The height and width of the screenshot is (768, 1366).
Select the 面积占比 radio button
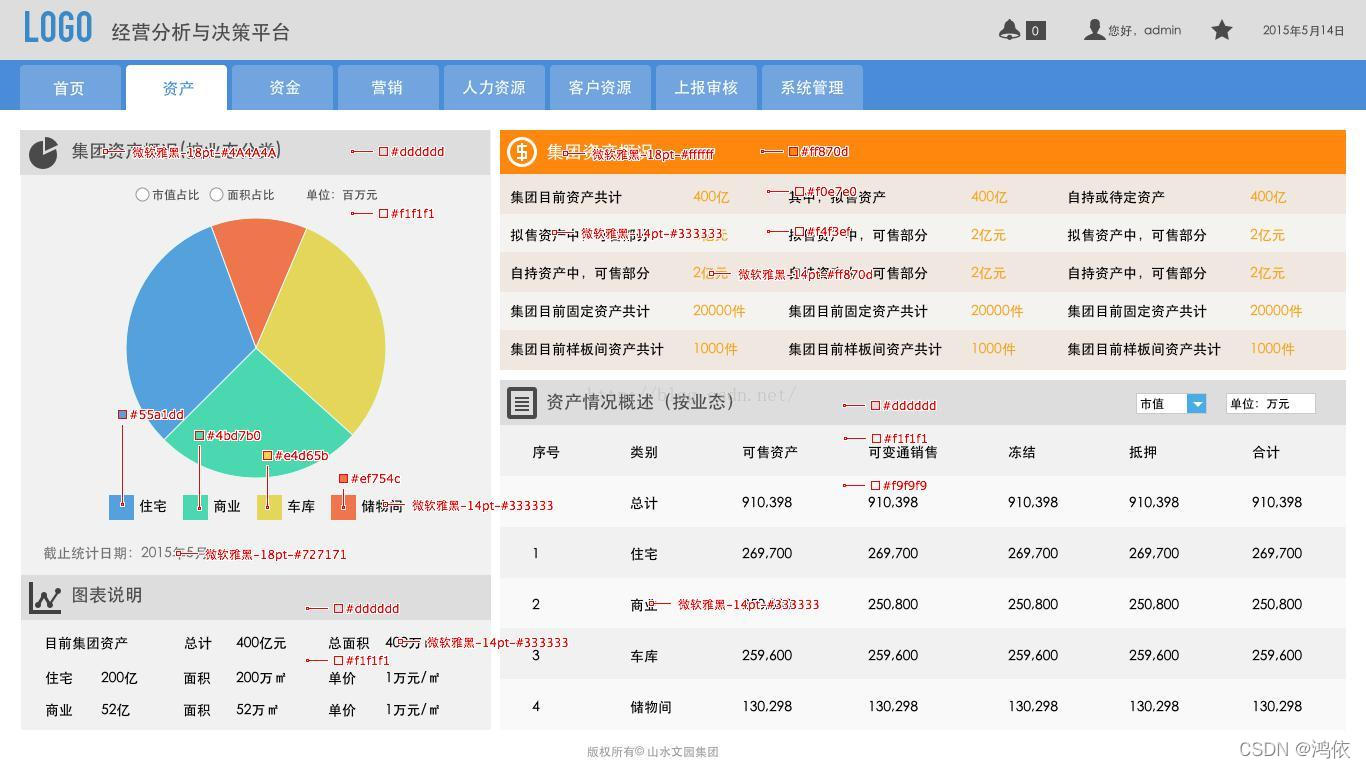[x=216, y=195]
